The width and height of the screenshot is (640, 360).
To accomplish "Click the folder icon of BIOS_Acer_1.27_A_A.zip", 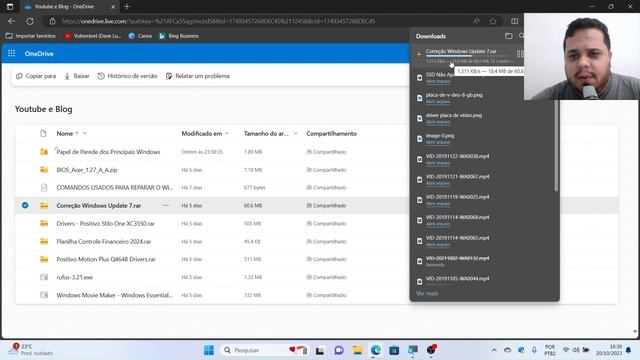I will pos(44,170).
